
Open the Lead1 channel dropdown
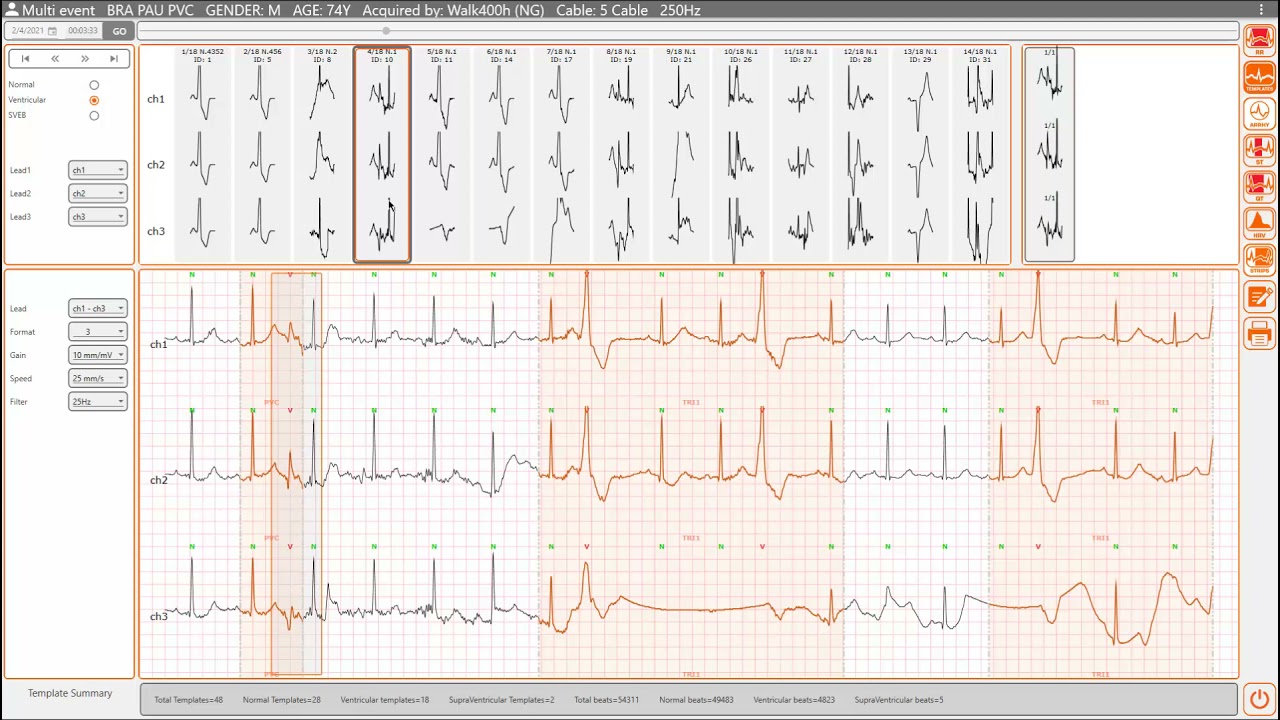97,170
